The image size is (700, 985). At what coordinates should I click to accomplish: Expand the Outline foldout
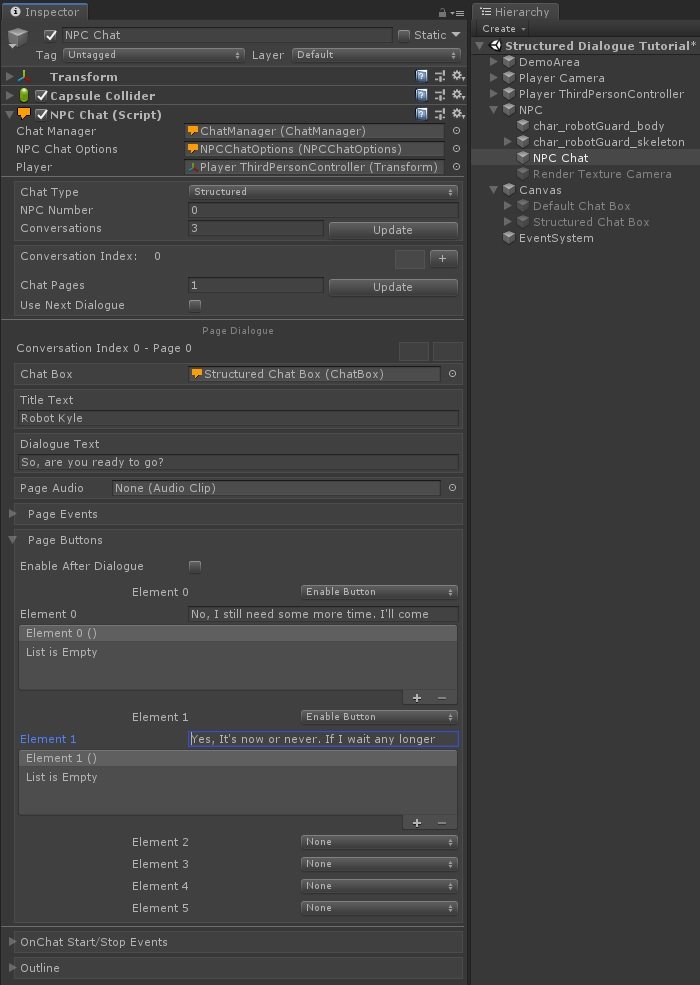[x=13, y=967]
